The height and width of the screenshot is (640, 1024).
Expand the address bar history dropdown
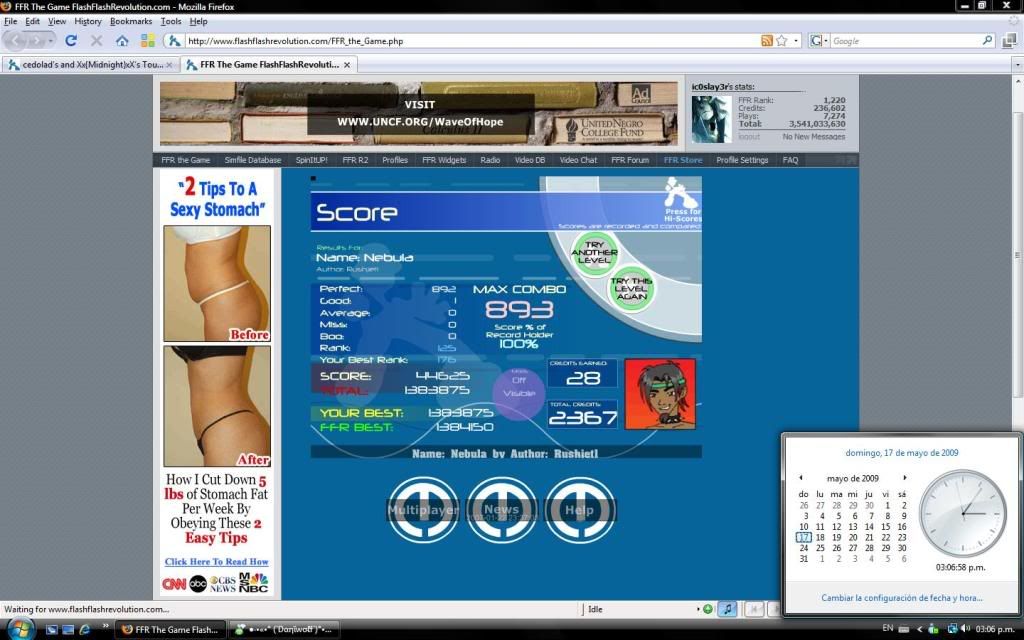tap(797, 41)
